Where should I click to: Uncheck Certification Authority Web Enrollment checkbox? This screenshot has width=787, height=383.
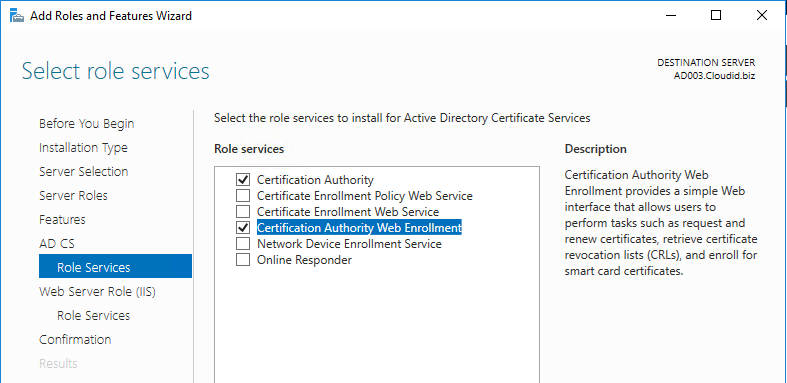point(243,227)
